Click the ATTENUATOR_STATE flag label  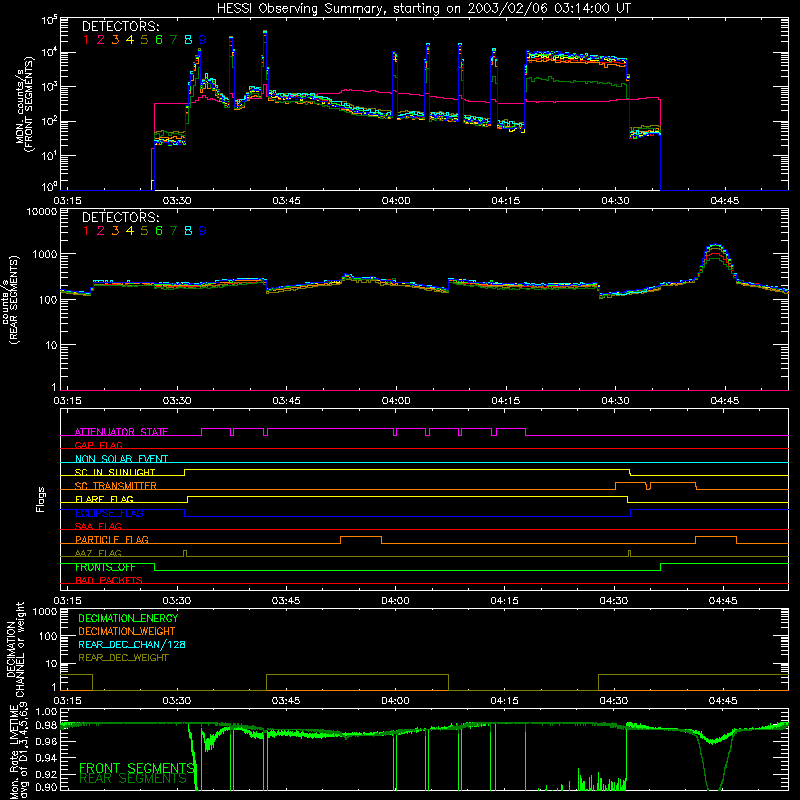(x=121, y=432)
